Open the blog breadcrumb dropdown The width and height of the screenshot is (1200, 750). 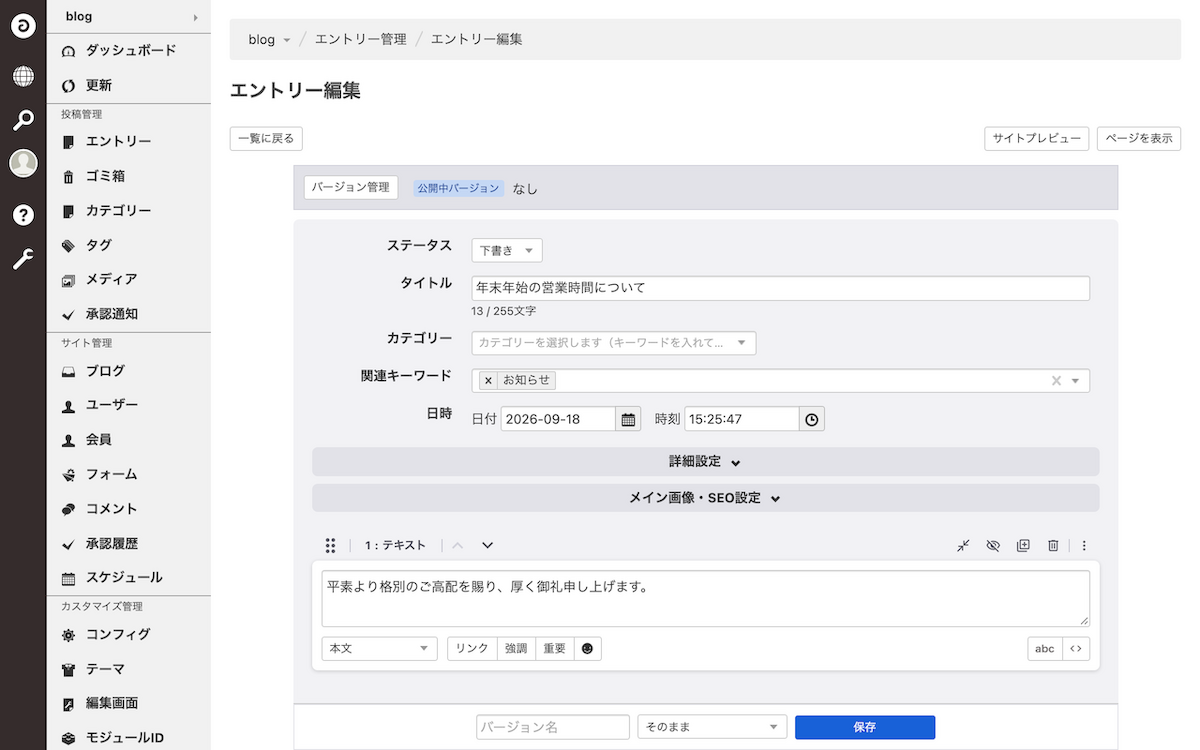pyautogui.click(x=269, y=40)
